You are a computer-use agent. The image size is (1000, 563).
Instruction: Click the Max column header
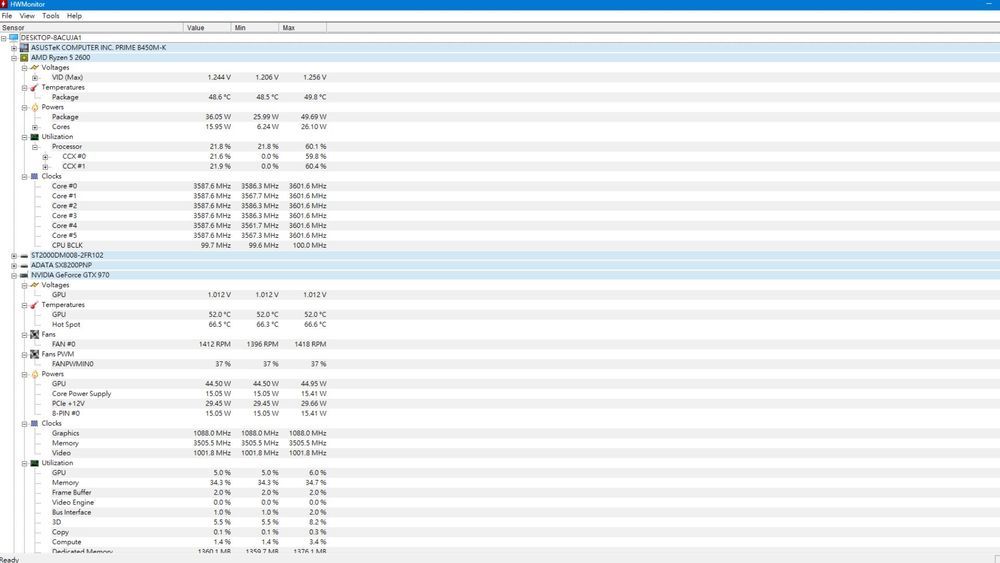[x=288, y=27]
